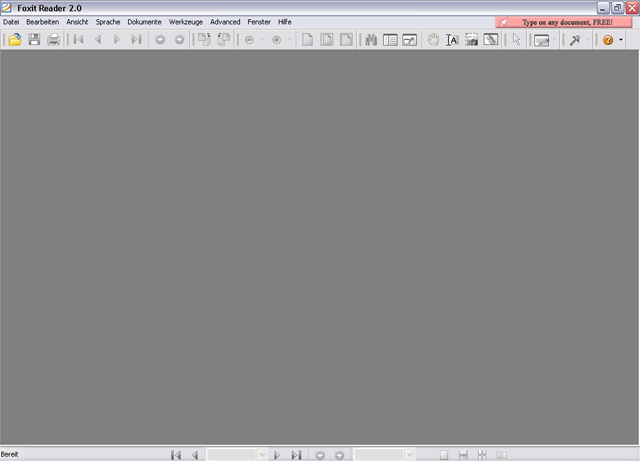Open the zoom out dropdown arrow
The width and height of the screenshot is (640, 461).
click(262, 40)
